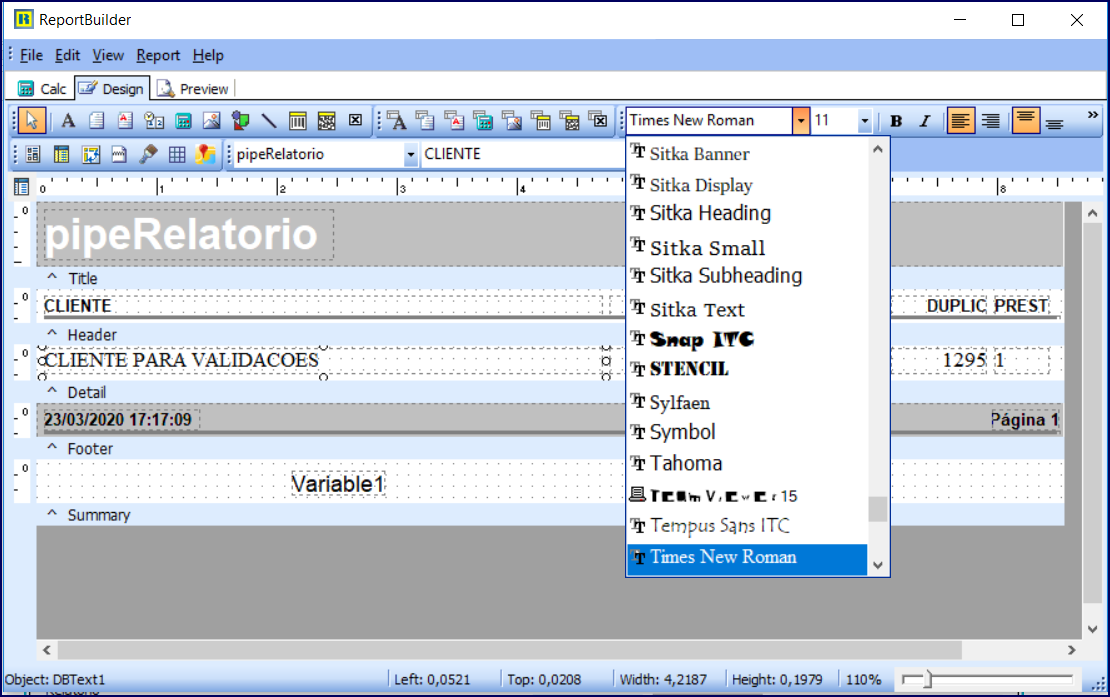Toggle Italic formatting
Image resolution: width=1110 pixels, height=697 pixels.
(925, 121)
